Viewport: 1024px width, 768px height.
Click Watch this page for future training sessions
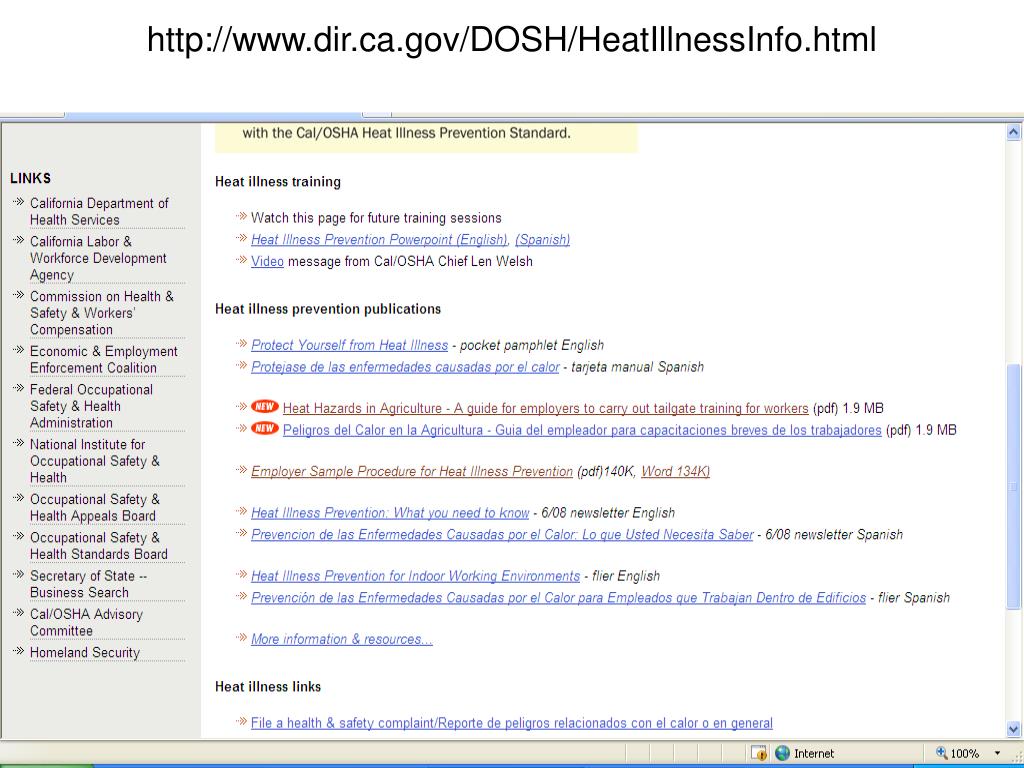[376, 218]
